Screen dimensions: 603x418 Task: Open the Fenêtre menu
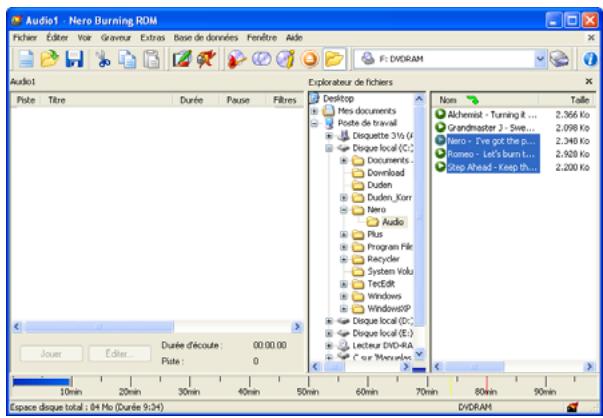262,38
